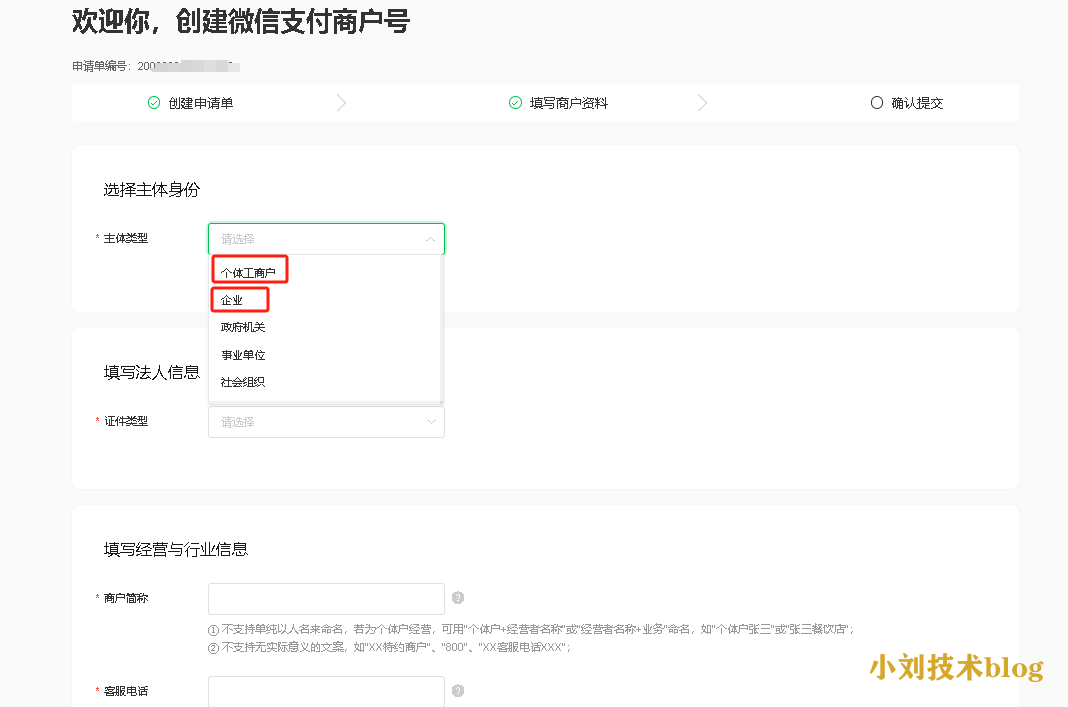Select 政府机关 option
1068x707 pixels.
[x=243, y=327]
